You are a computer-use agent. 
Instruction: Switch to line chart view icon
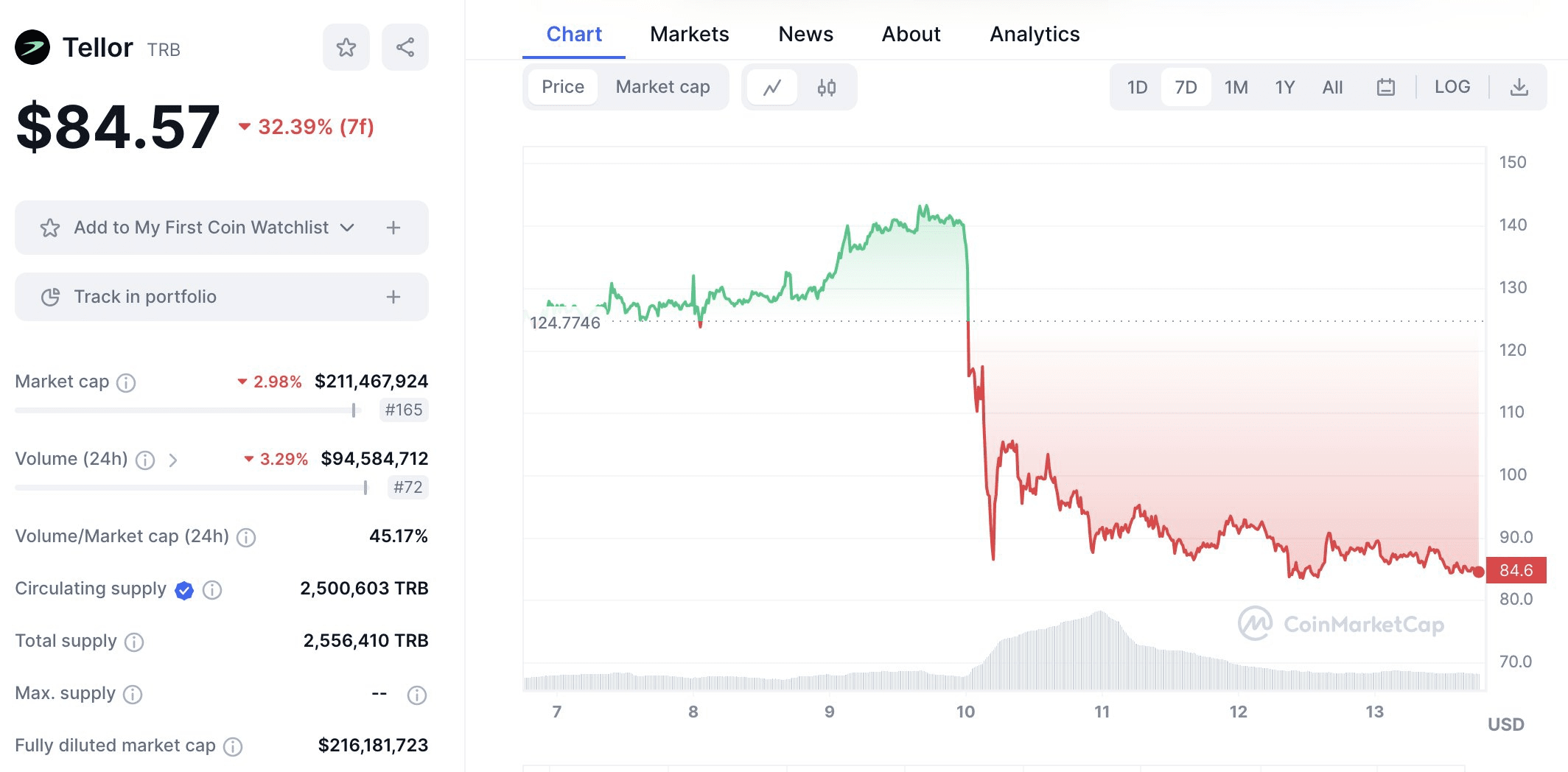(771, 88)
